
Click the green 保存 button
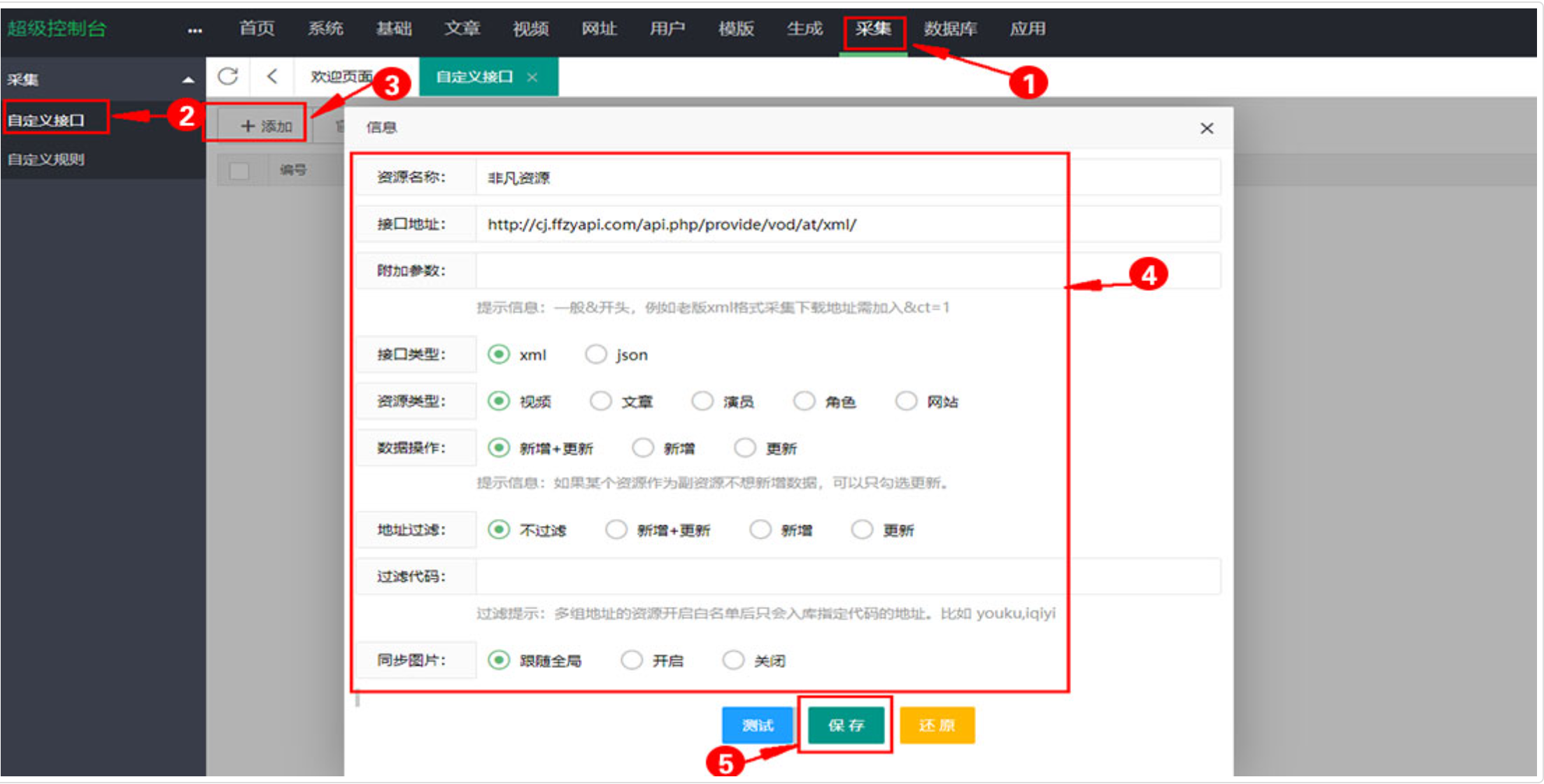[x=846, y=725]
